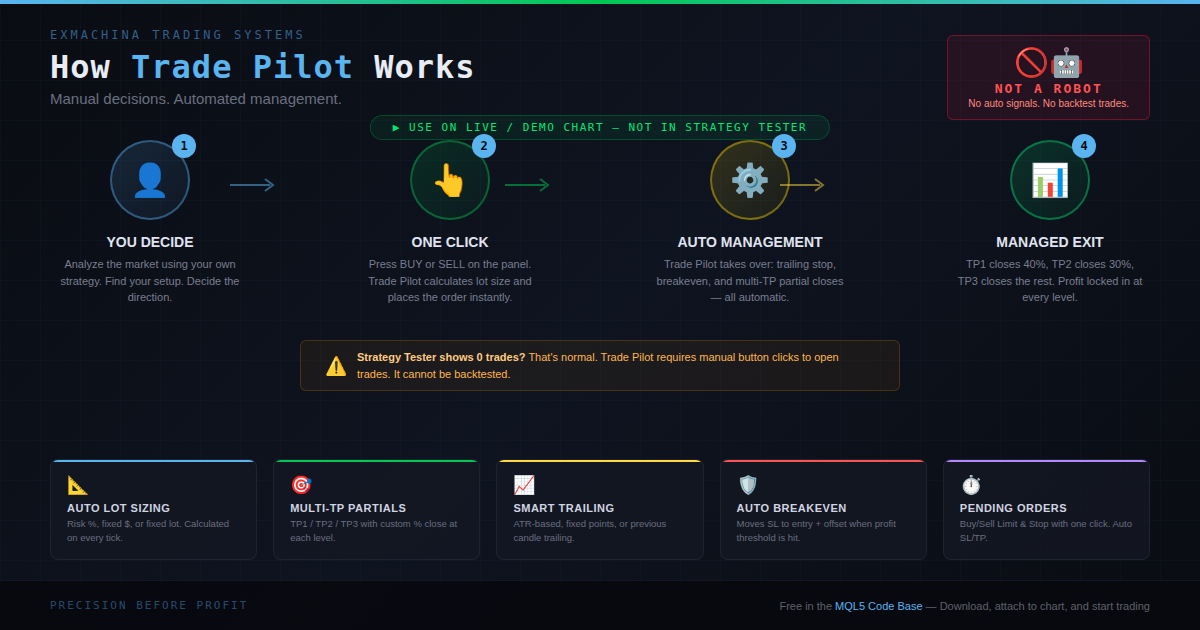Screen dimensions: 1200x630
Task: Click the USE ON LIVE / DEMO CHART banner
Action: pyautogui.click(x=599, y=127)
